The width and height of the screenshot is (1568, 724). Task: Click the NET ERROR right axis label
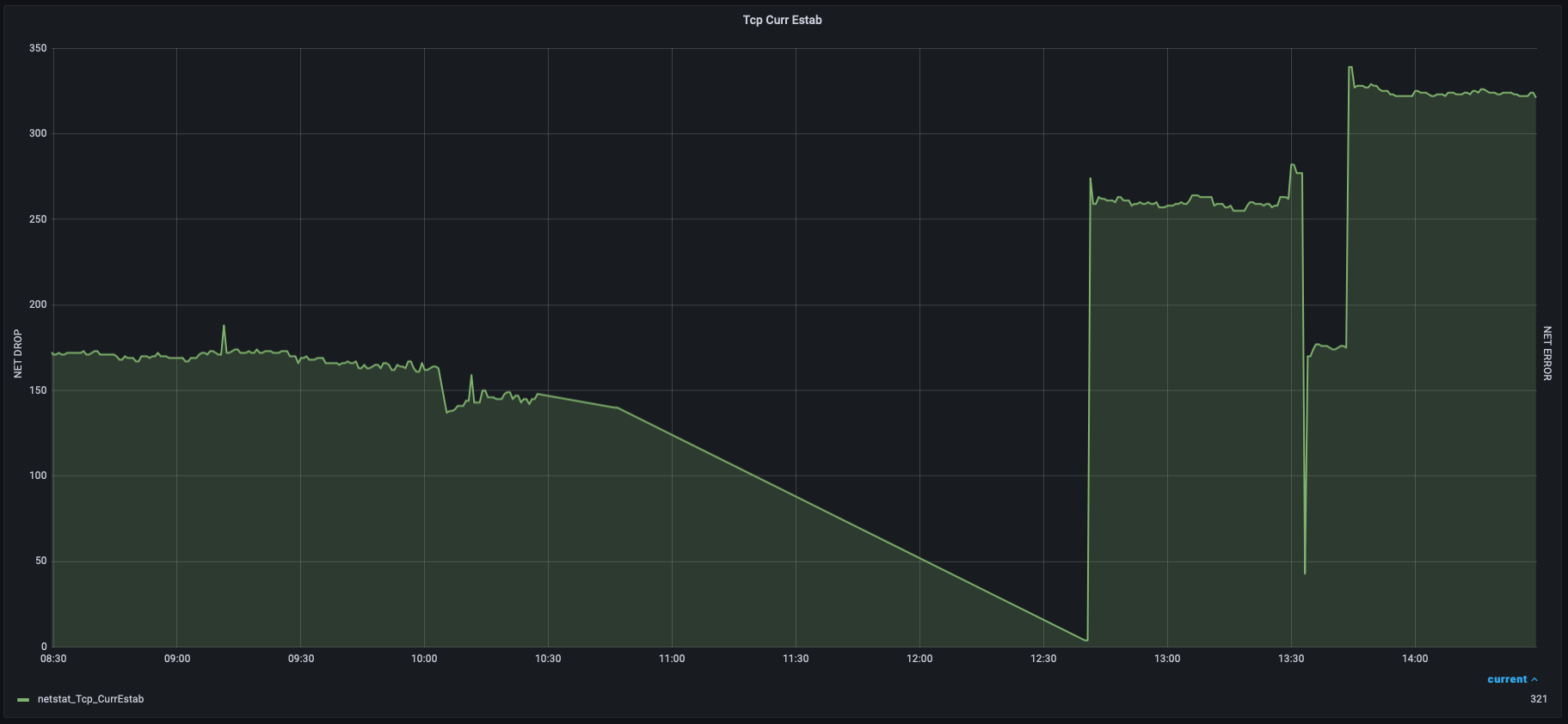pyautogui.click(x=1546, y=353)
